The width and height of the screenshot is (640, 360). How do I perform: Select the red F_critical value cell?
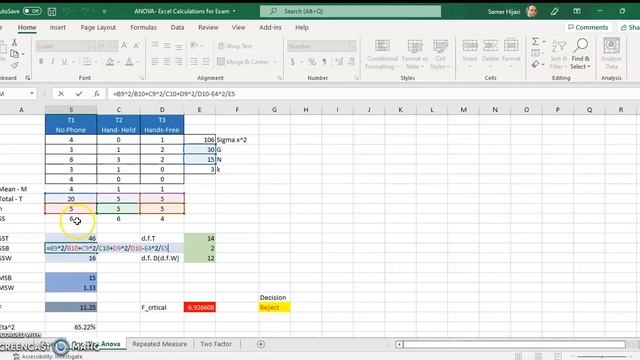pyautogui.click(x=200, y=307)
